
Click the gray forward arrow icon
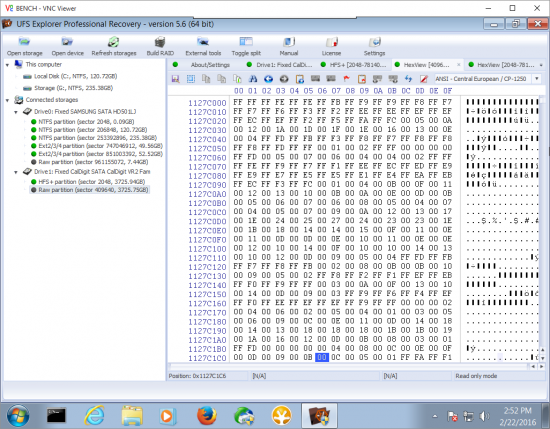[x=284, y=79]
